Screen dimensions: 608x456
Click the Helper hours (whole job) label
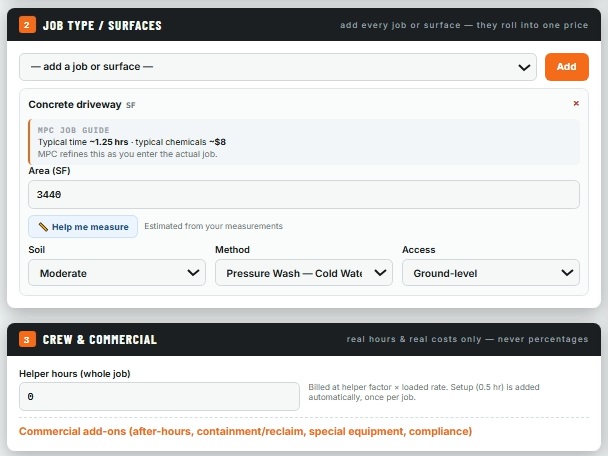74,374
